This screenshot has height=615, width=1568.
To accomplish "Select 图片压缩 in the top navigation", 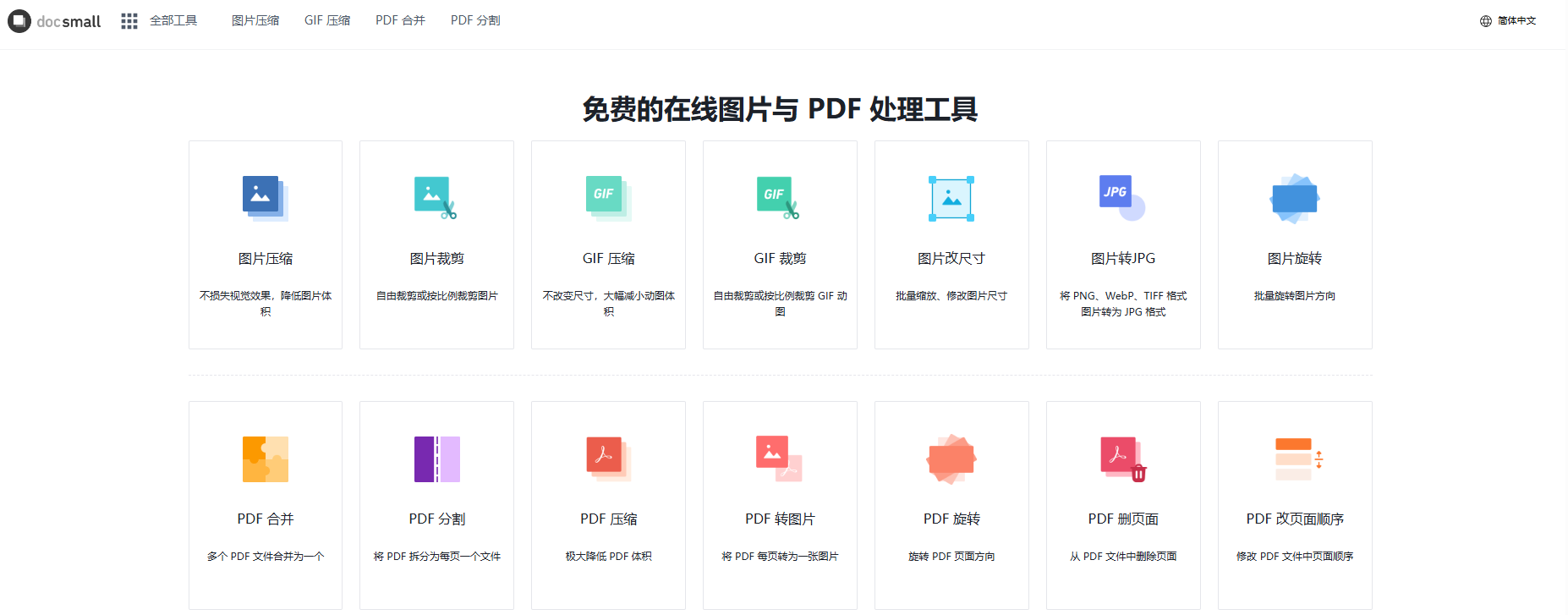I will 255,20.
